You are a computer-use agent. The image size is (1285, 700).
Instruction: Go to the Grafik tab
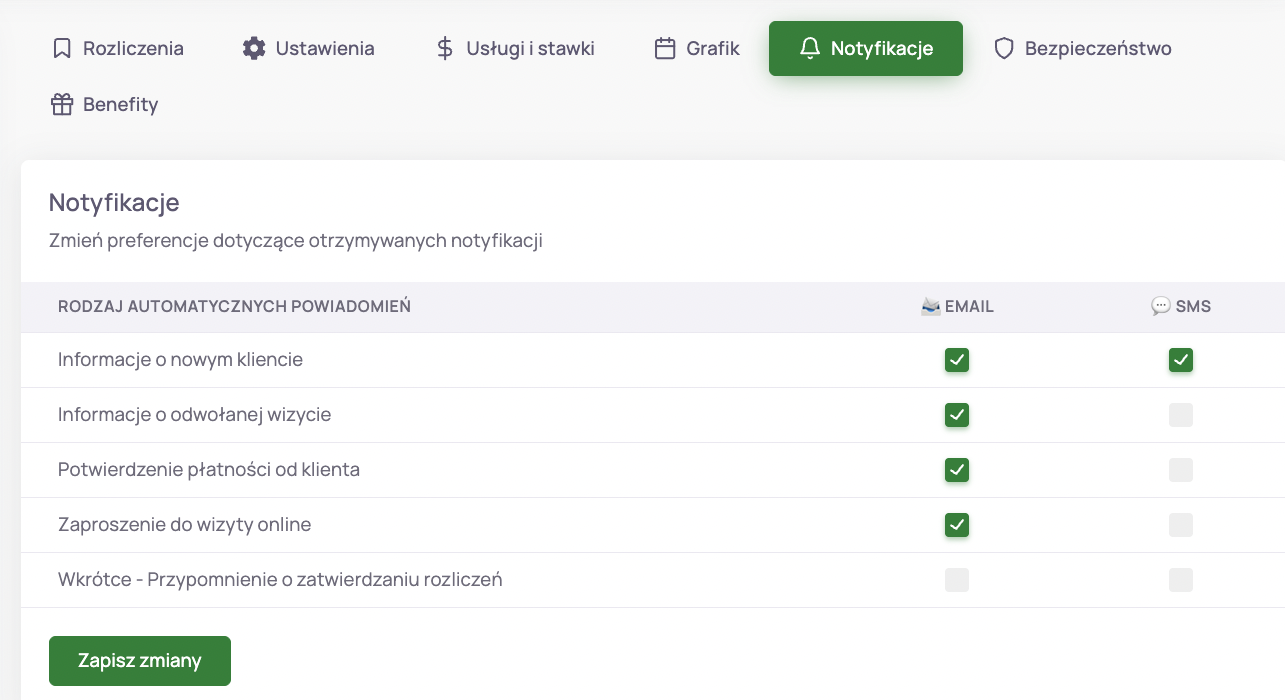[697, 48]
